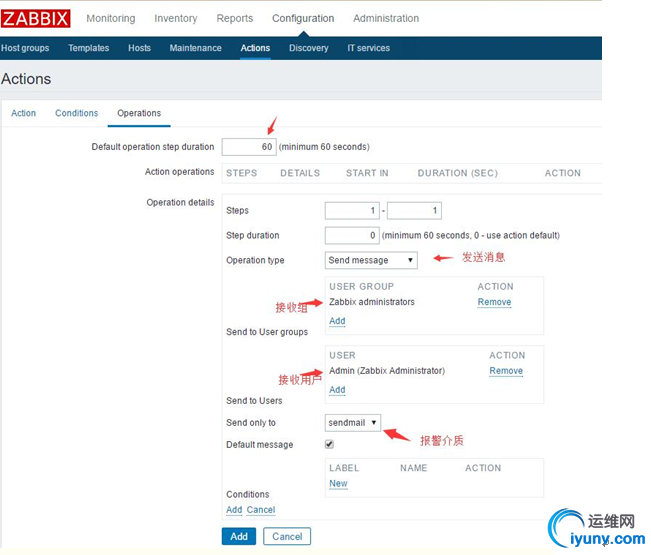Click the DETAILS column header
651x555 pixels.
[300, 173]
